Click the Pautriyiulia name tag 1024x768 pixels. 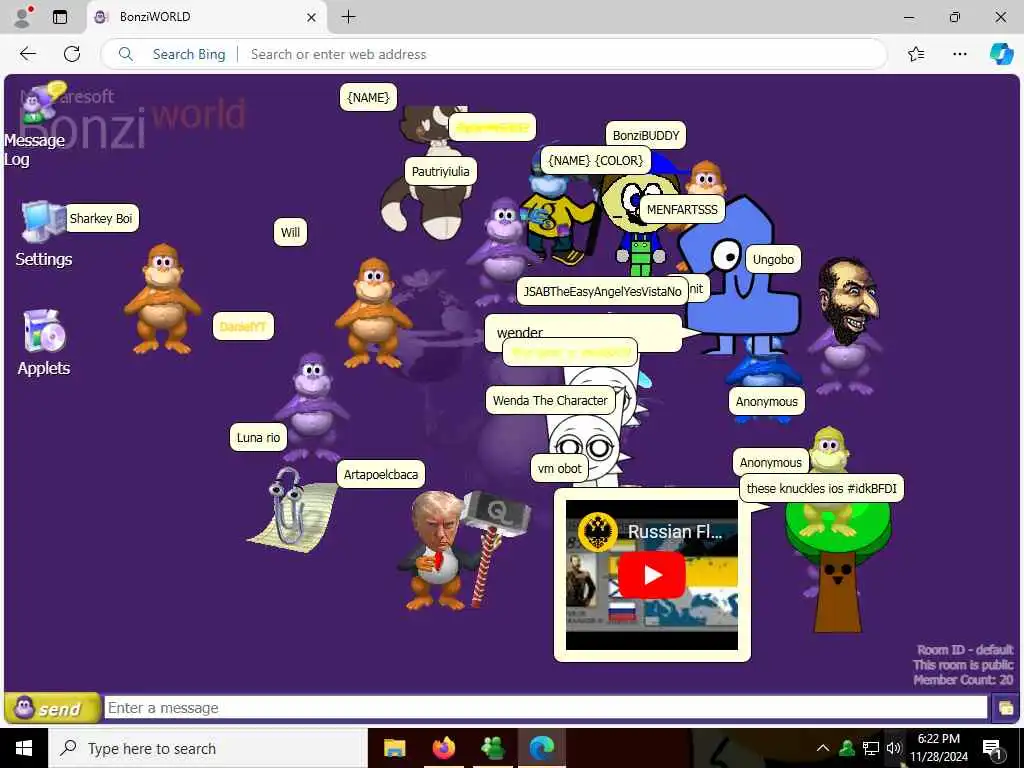tap(440, 172)
